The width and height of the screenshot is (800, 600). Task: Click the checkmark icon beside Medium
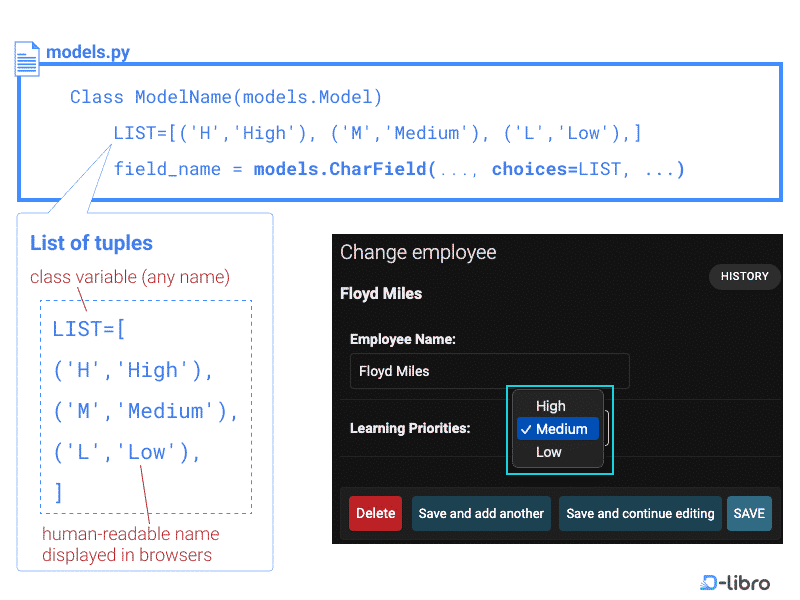tap(526, 428)
